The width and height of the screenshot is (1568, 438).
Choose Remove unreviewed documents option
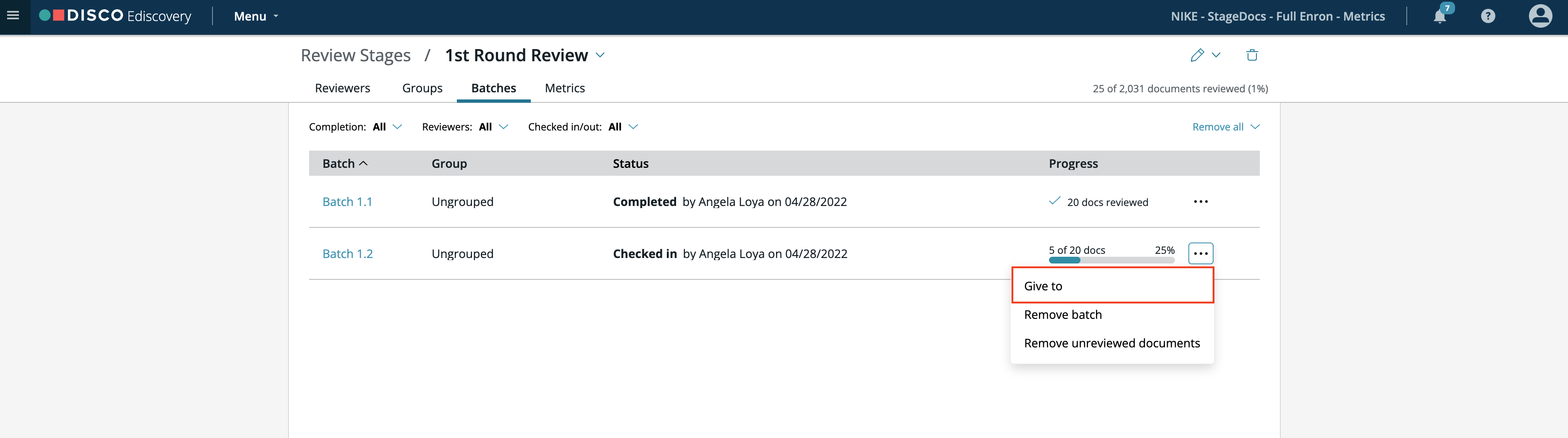(x=1112, y=343)
